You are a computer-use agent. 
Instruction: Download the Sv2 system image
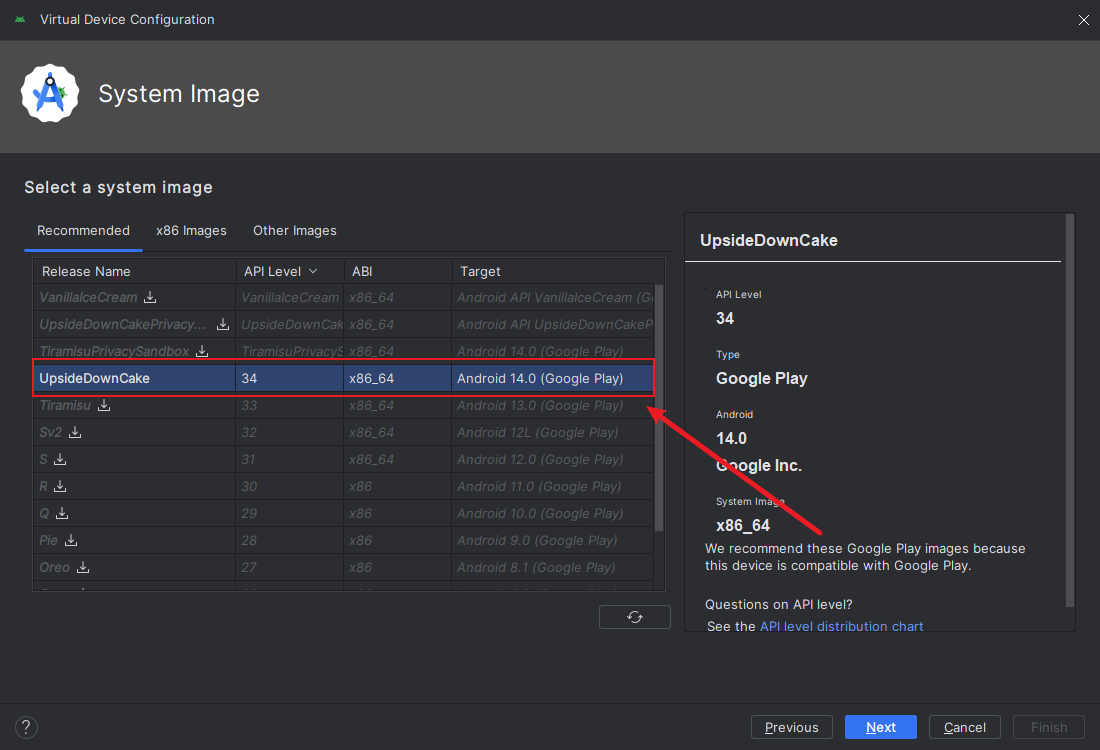pos(75,432)
